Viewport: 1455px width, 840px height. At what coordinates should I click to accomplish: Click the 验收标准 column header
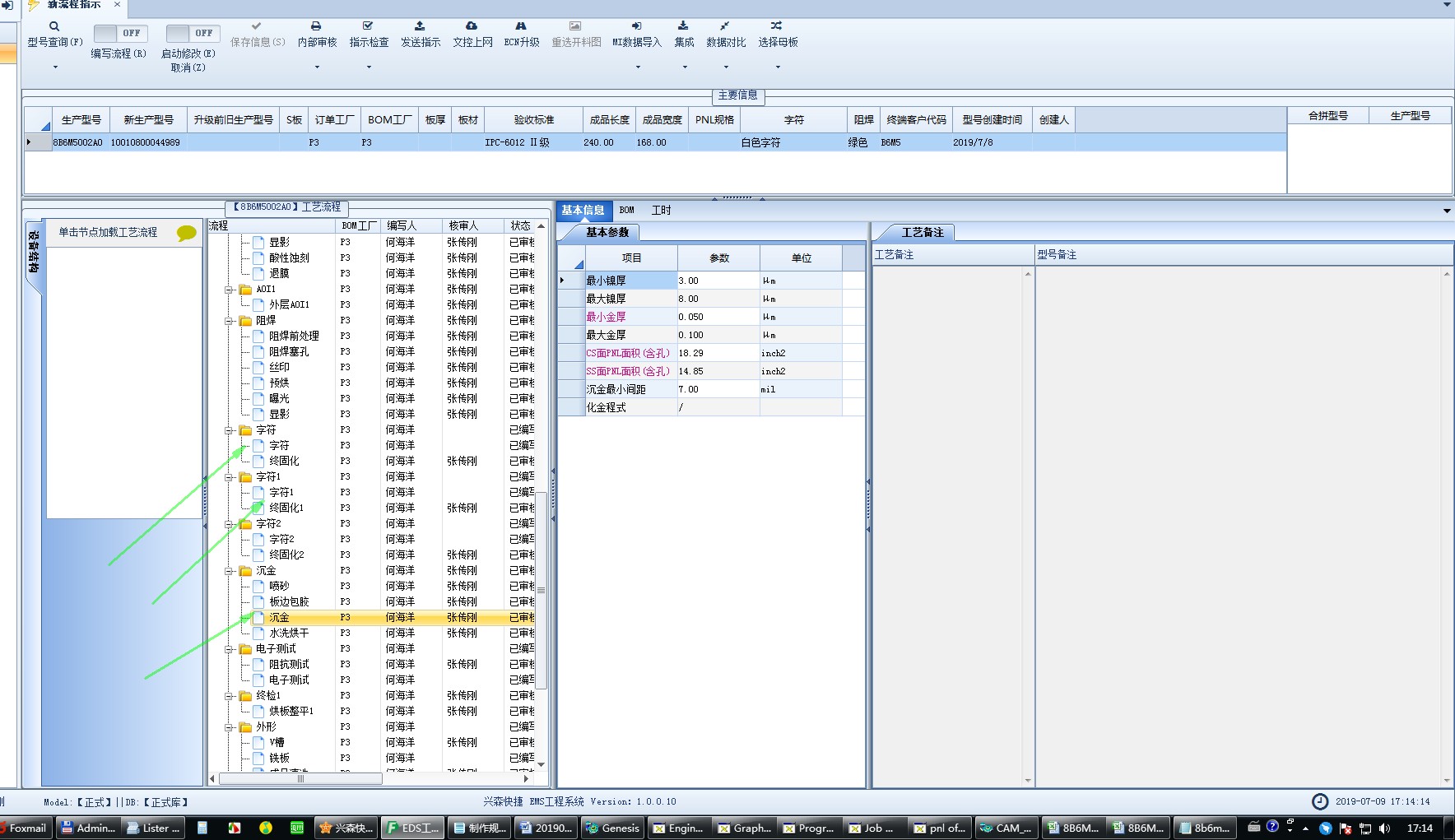(534, 120)
